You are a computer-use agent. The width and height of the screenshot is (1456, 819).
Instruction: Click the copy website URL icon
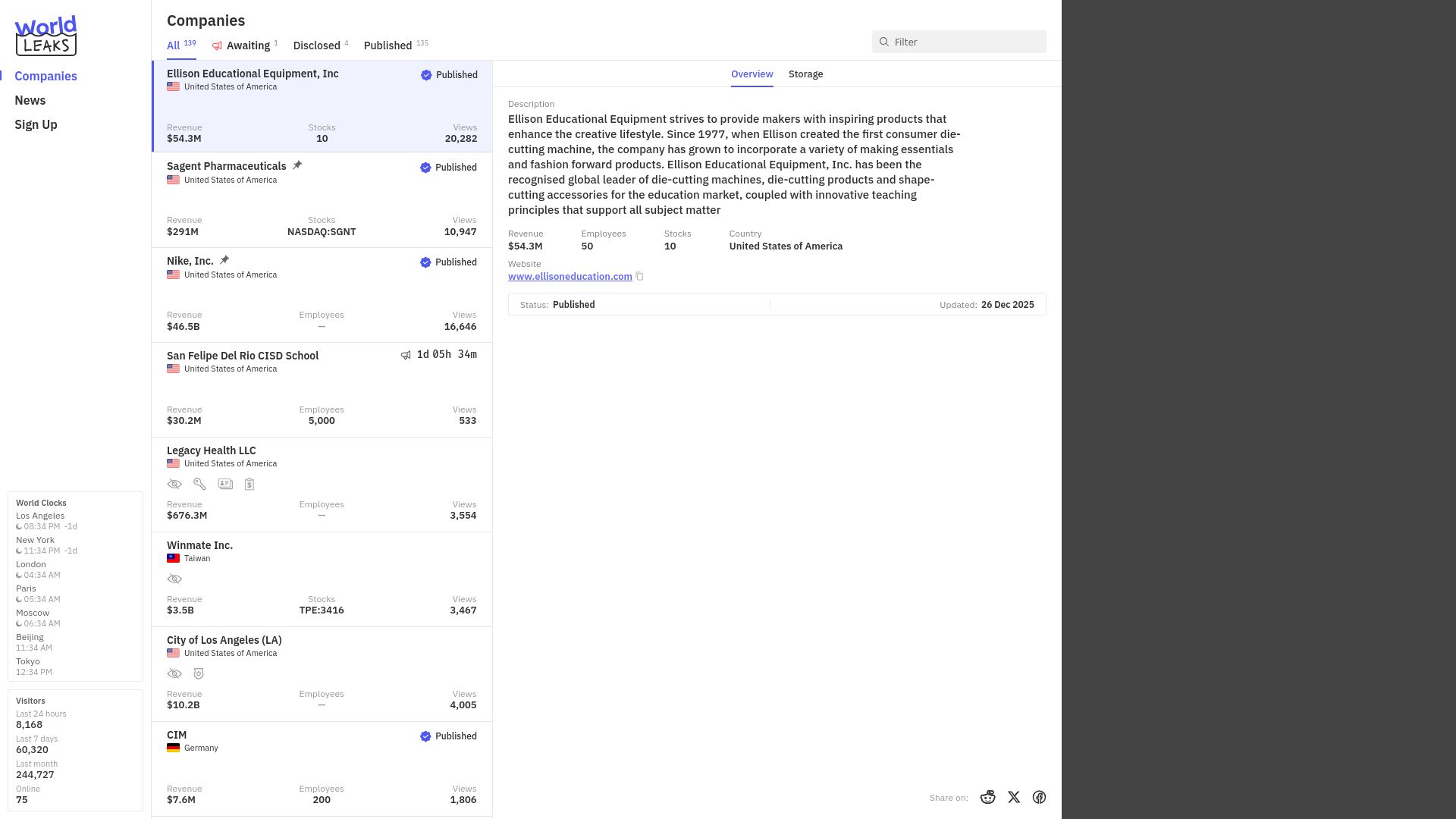click(x=639, y=277)
